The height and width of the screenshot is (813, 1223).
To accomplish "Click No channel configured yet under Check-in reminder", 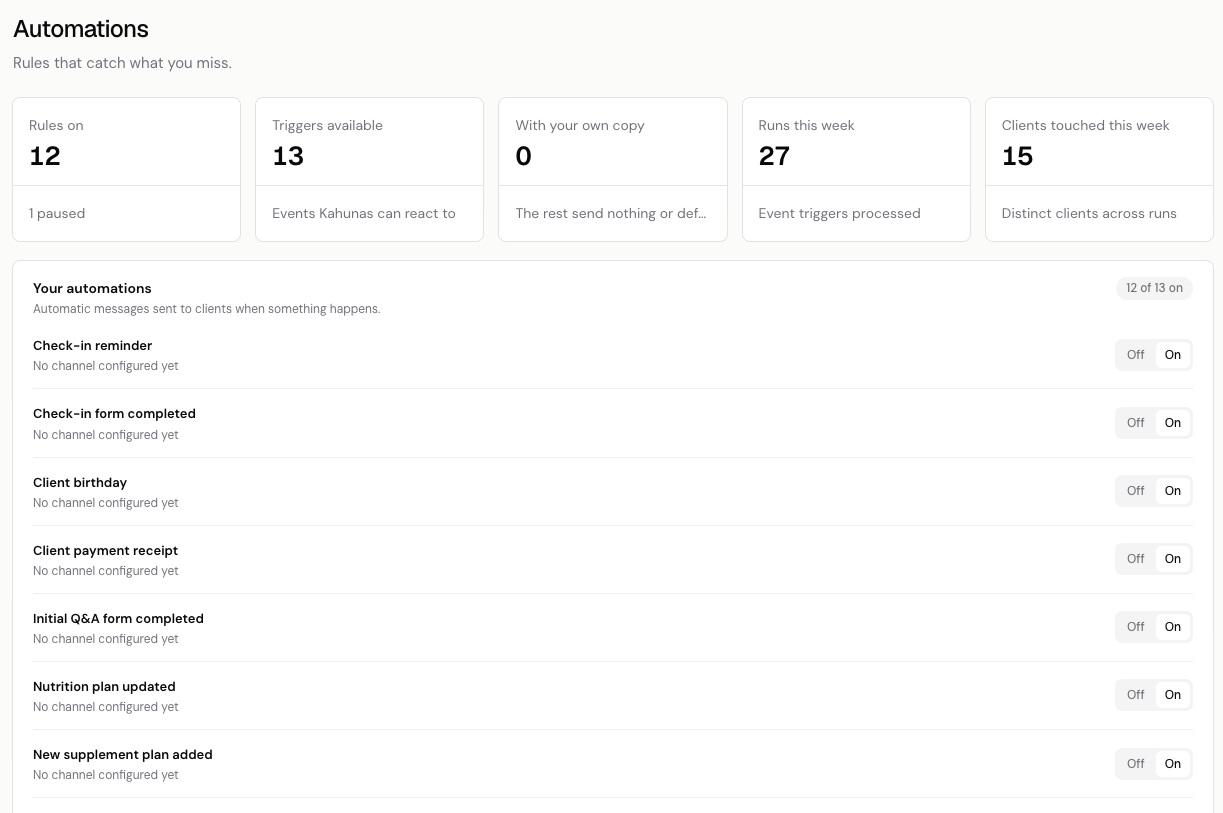I will [x=106, y=366].
